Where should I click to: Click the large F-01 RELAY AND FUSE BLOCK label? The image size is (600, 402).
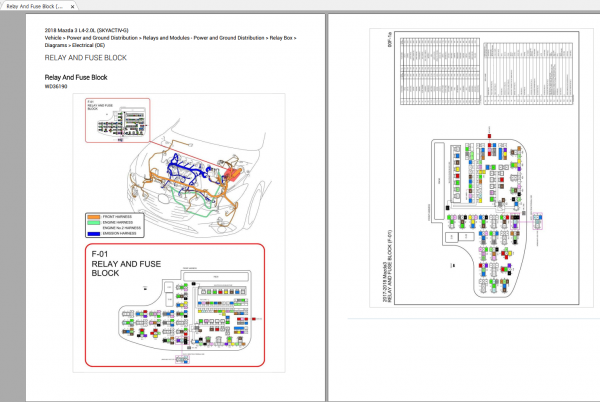126,264
